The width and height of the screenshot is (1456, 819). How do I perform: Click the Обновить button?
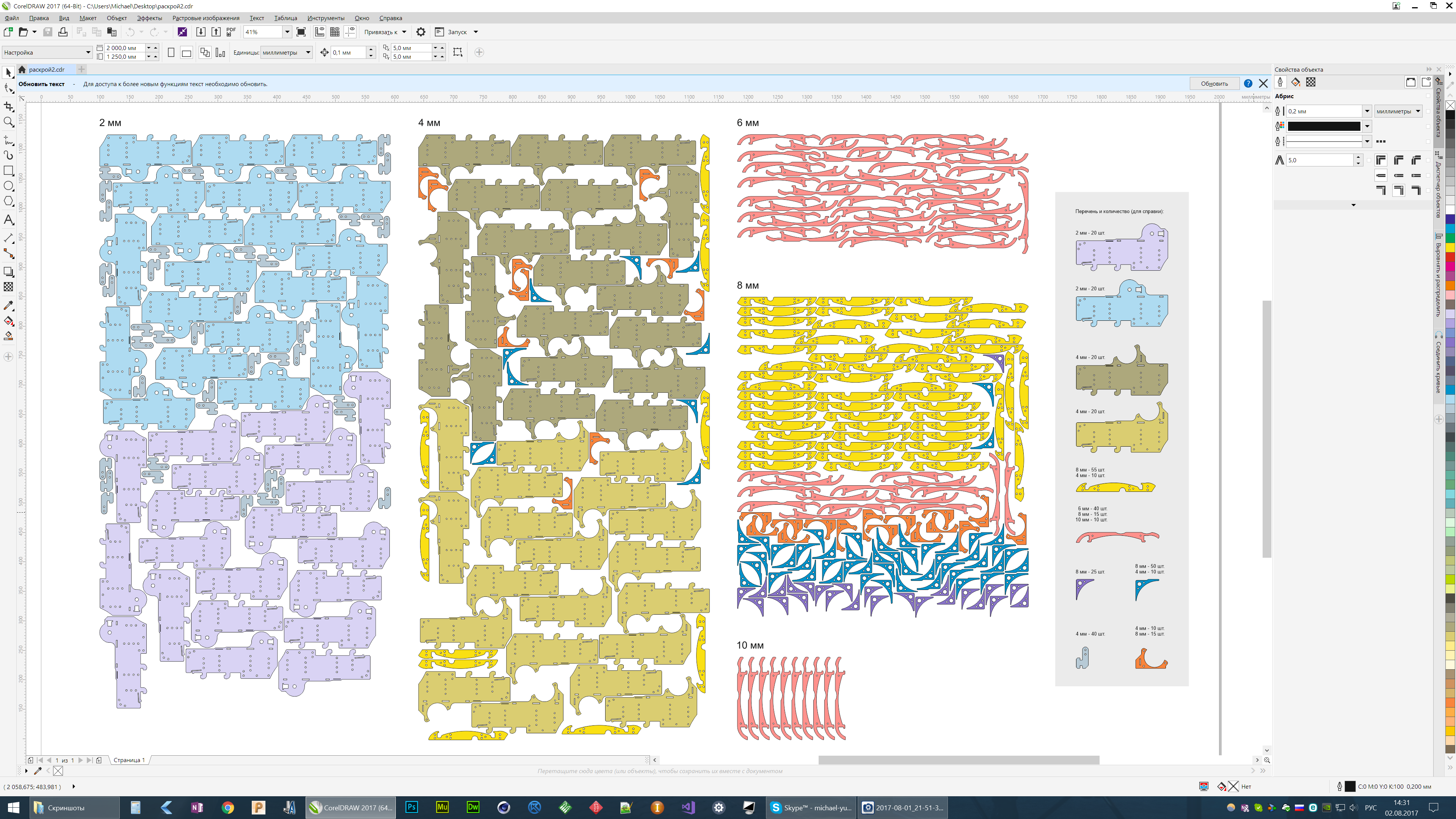[x=1214, y=84]
